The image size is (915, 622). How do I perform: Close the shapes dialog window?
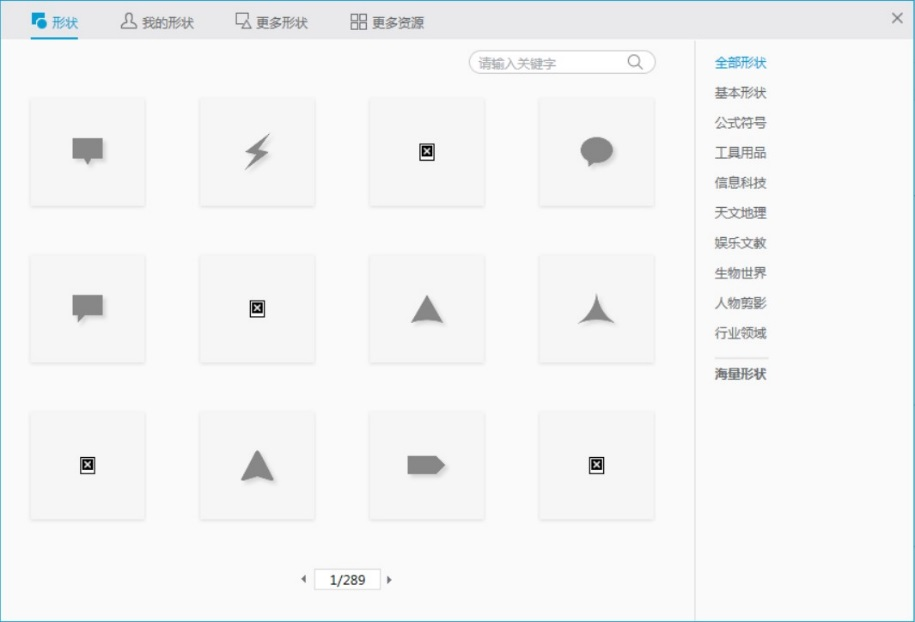[897, 18]
